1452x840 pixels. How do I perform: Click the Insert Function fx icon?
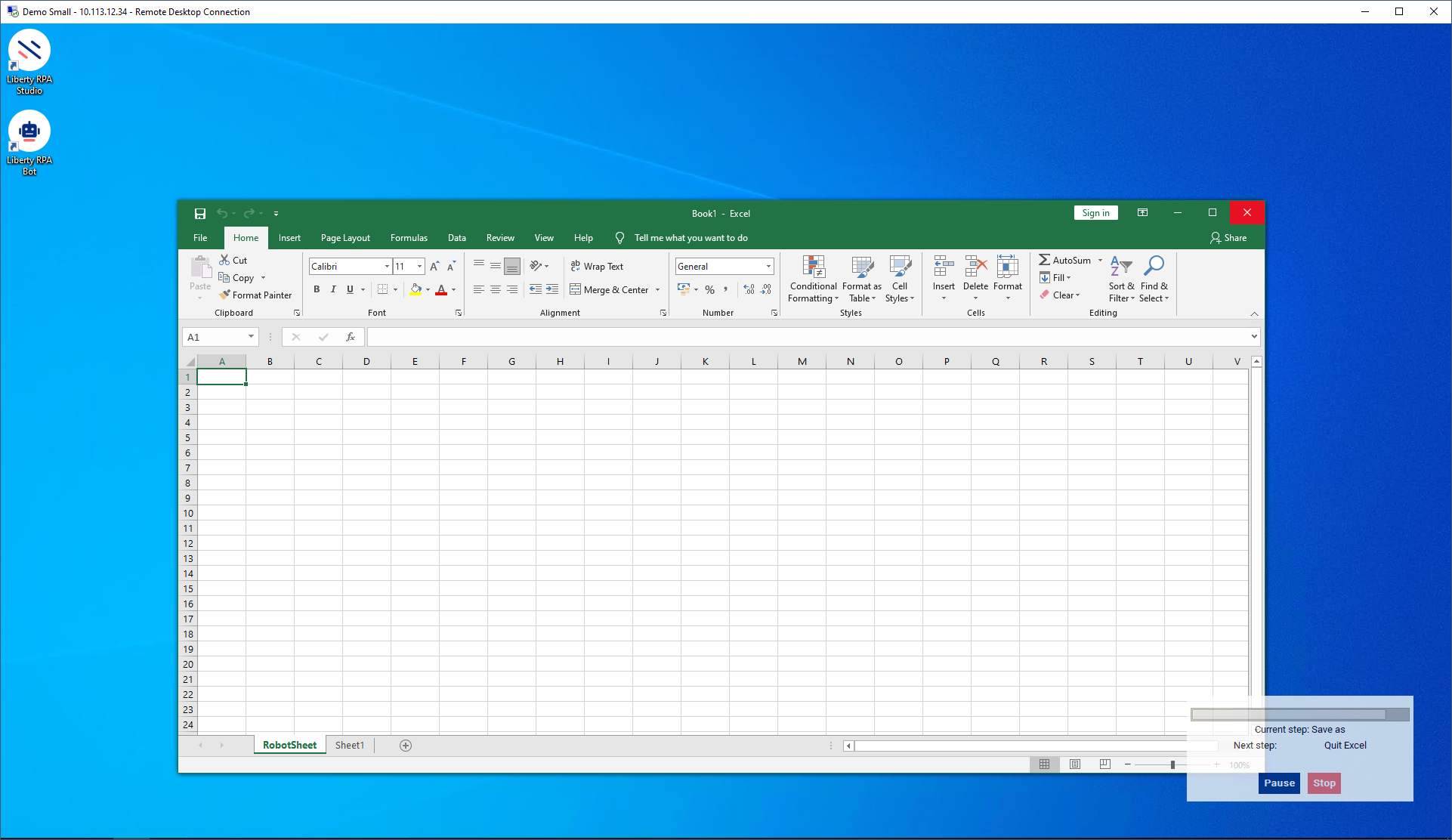tap(351, 337)
